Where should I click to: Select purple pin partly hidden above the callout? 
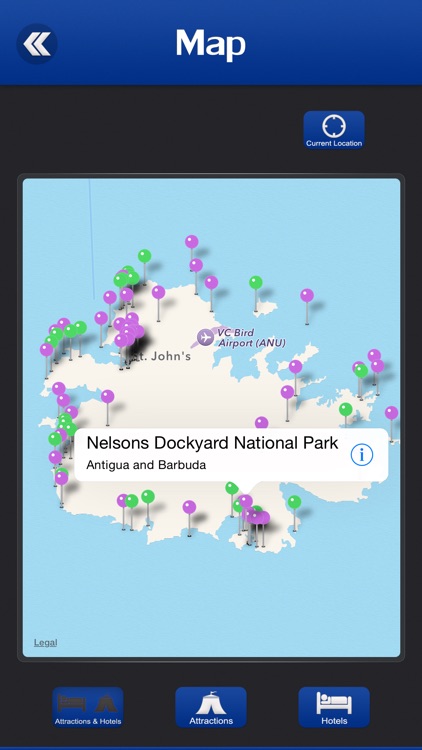click(x=261, y=422)
